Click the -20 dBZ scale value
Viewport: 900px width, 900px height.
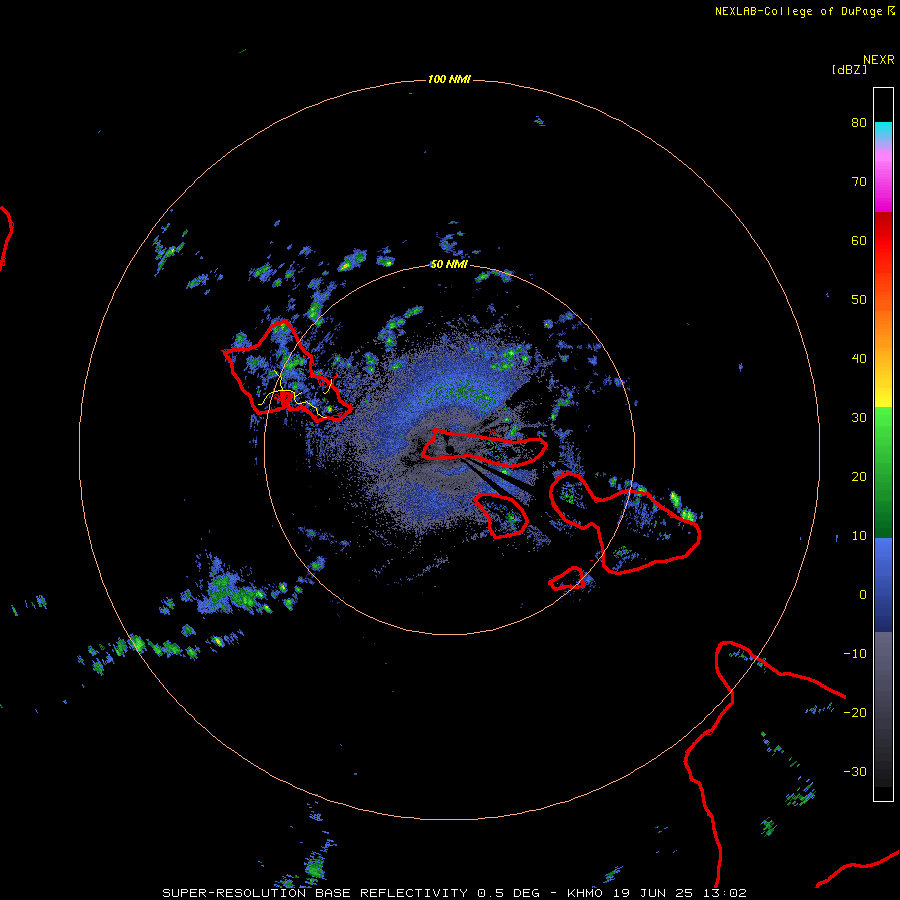click(x=855, y=712)
